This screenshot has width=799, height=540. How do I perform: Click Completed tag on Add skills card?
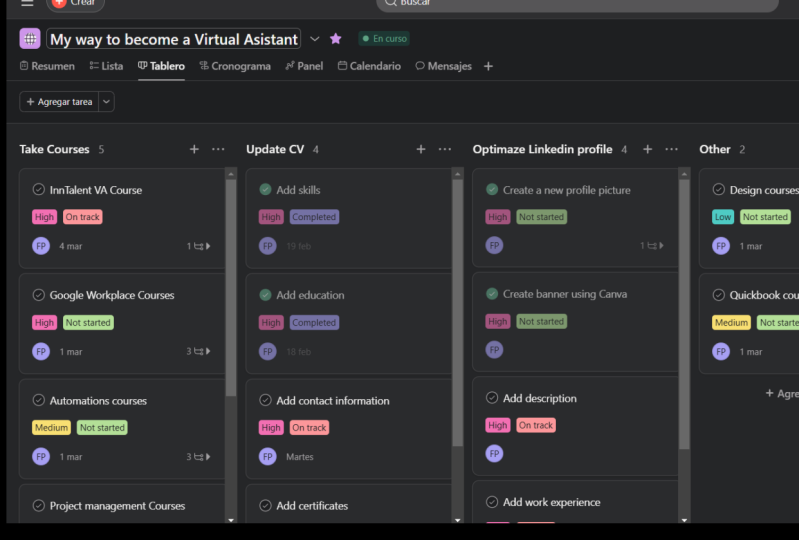(x=314, y=217)
